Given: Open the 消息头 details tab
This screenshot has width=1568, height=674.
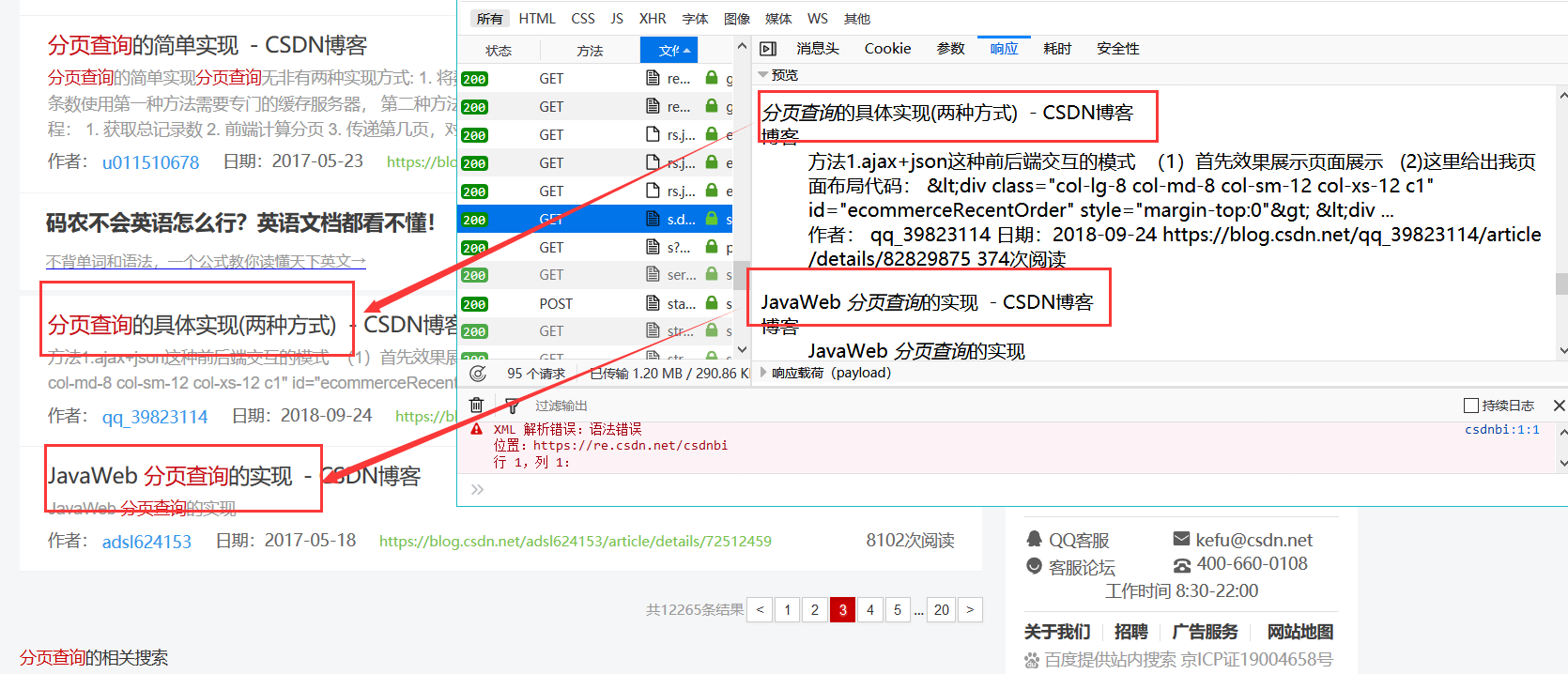Looking at the screenshot, I should click(818, 49).
